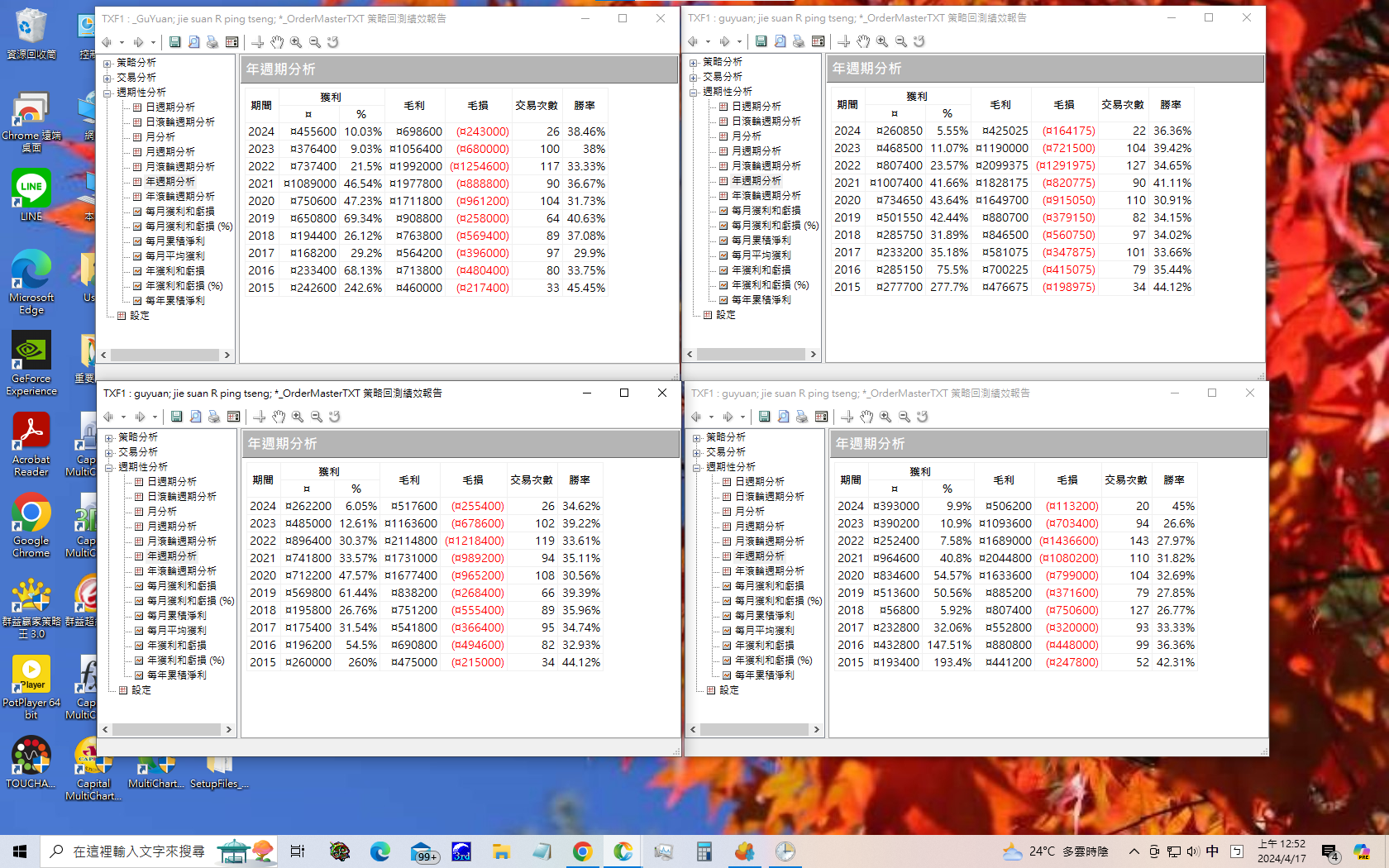Select 年獲利和虧損 (%) in bottom-left window tree
Viewport: 1389px width, 868px height.
[x=186, y=661]
